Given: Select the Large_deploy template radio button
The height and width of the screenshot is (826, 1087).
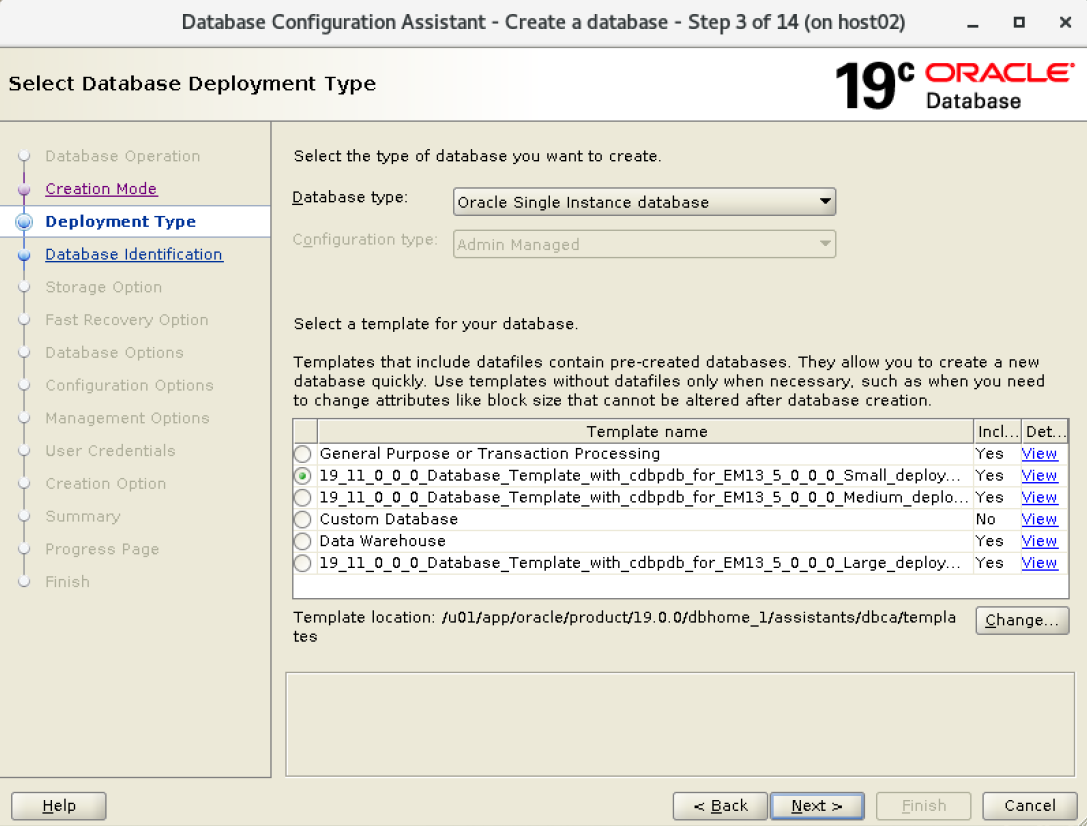Looking at the screenshot, I should click(302, 563).
